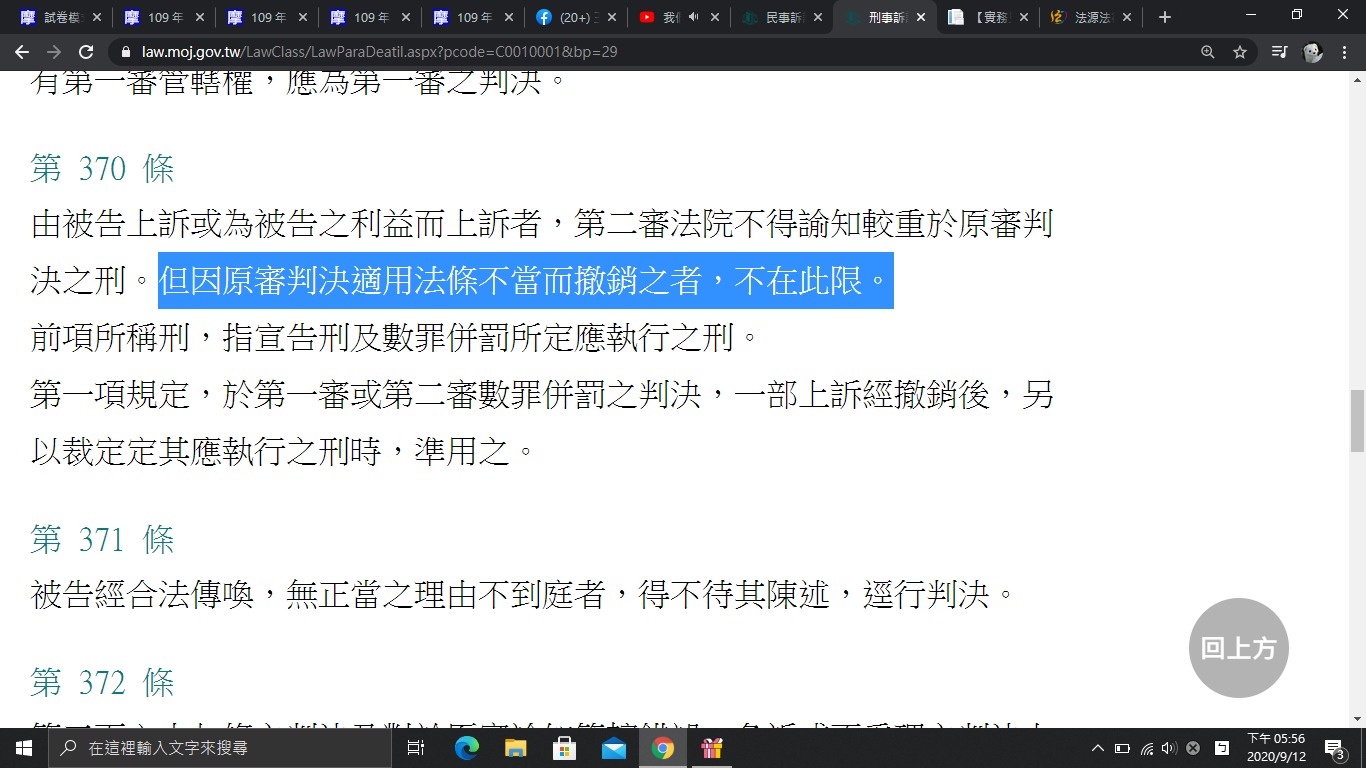Bookmark this page with the star icon
1366x768 pixels.
tap(1240, 52)
